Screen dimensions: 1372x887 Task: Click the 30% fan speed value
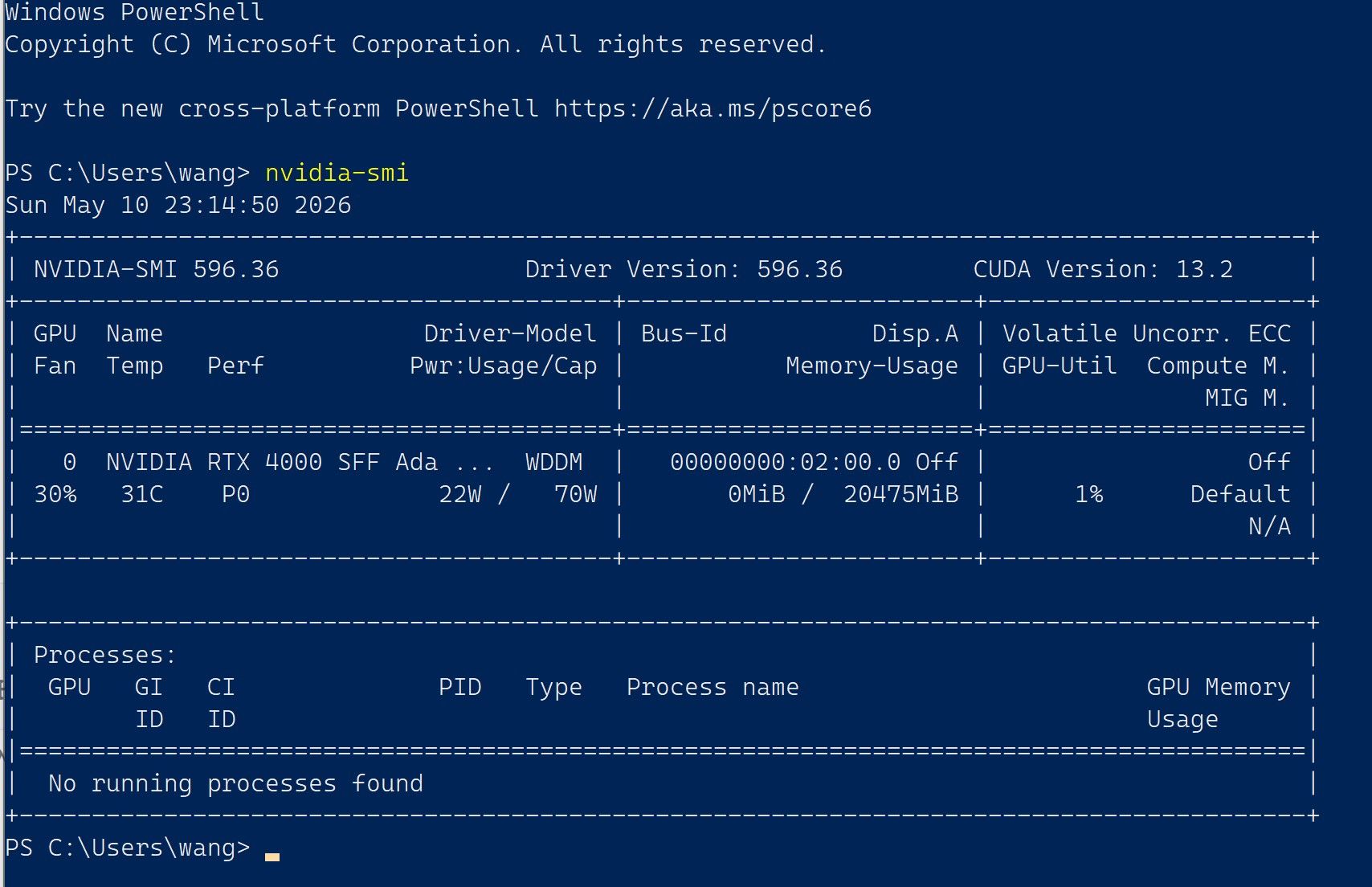(x=55, y=494)
